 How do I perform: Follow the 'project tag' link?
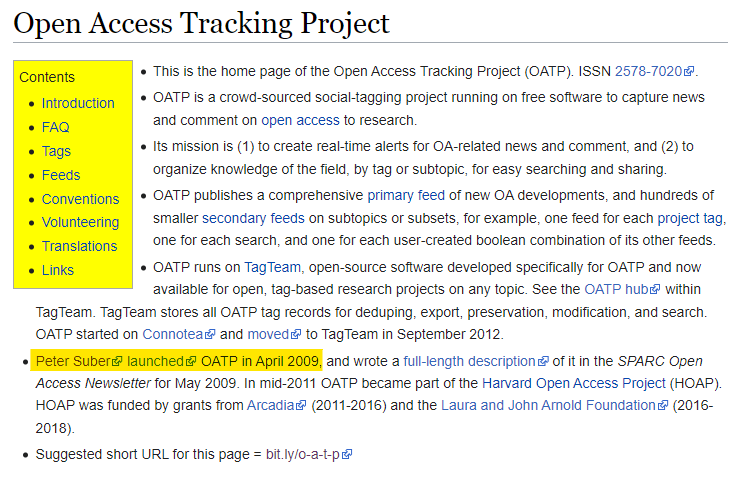click(690, 218)
